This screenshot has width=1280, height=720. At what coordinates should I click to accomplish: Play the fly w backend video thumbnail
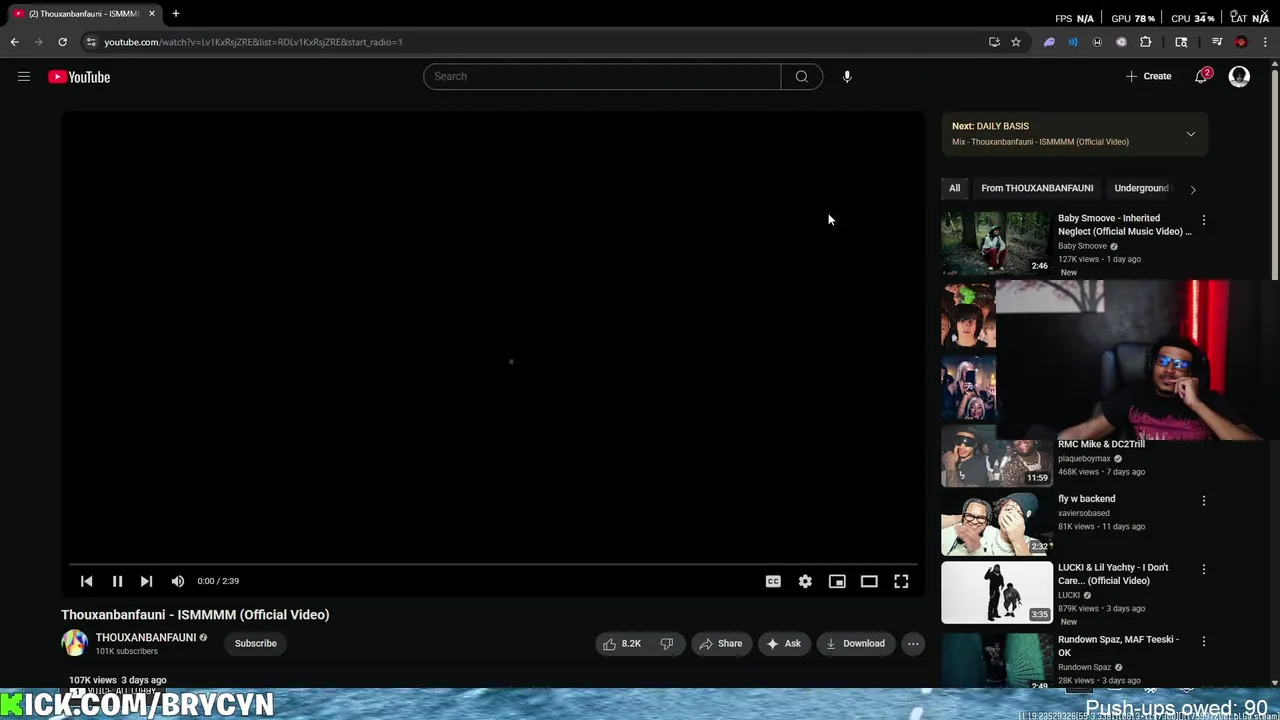[996, 523]
